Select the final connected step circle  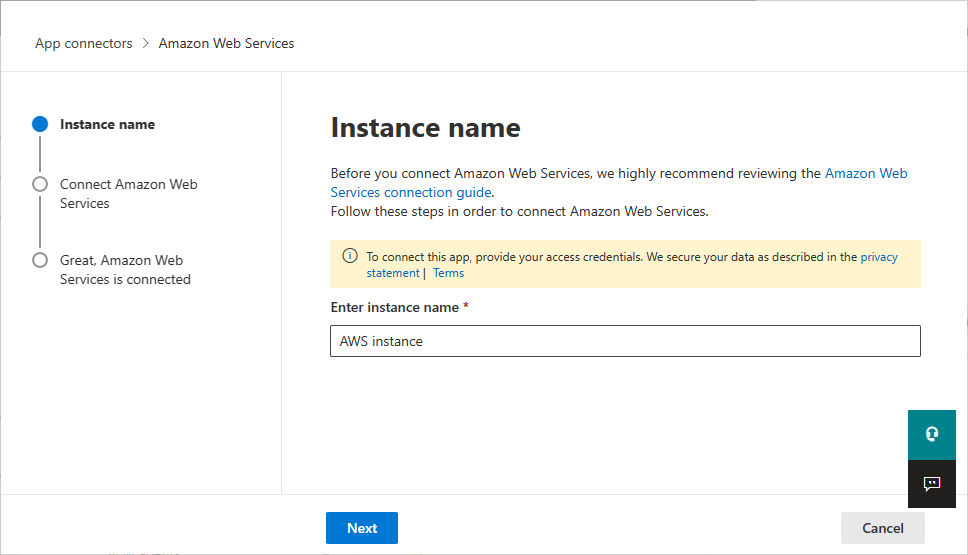40,260
